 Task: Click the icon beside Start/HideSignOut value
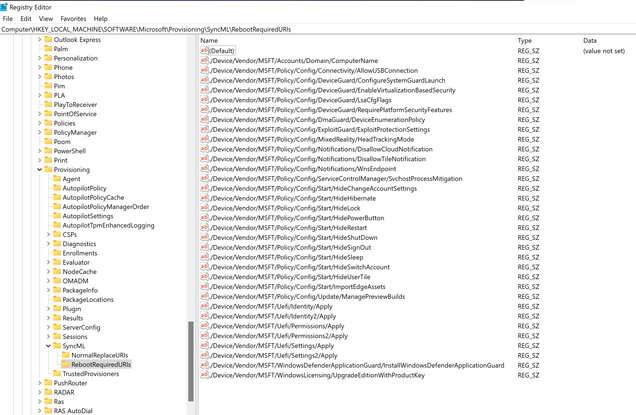tap(204, 247)
